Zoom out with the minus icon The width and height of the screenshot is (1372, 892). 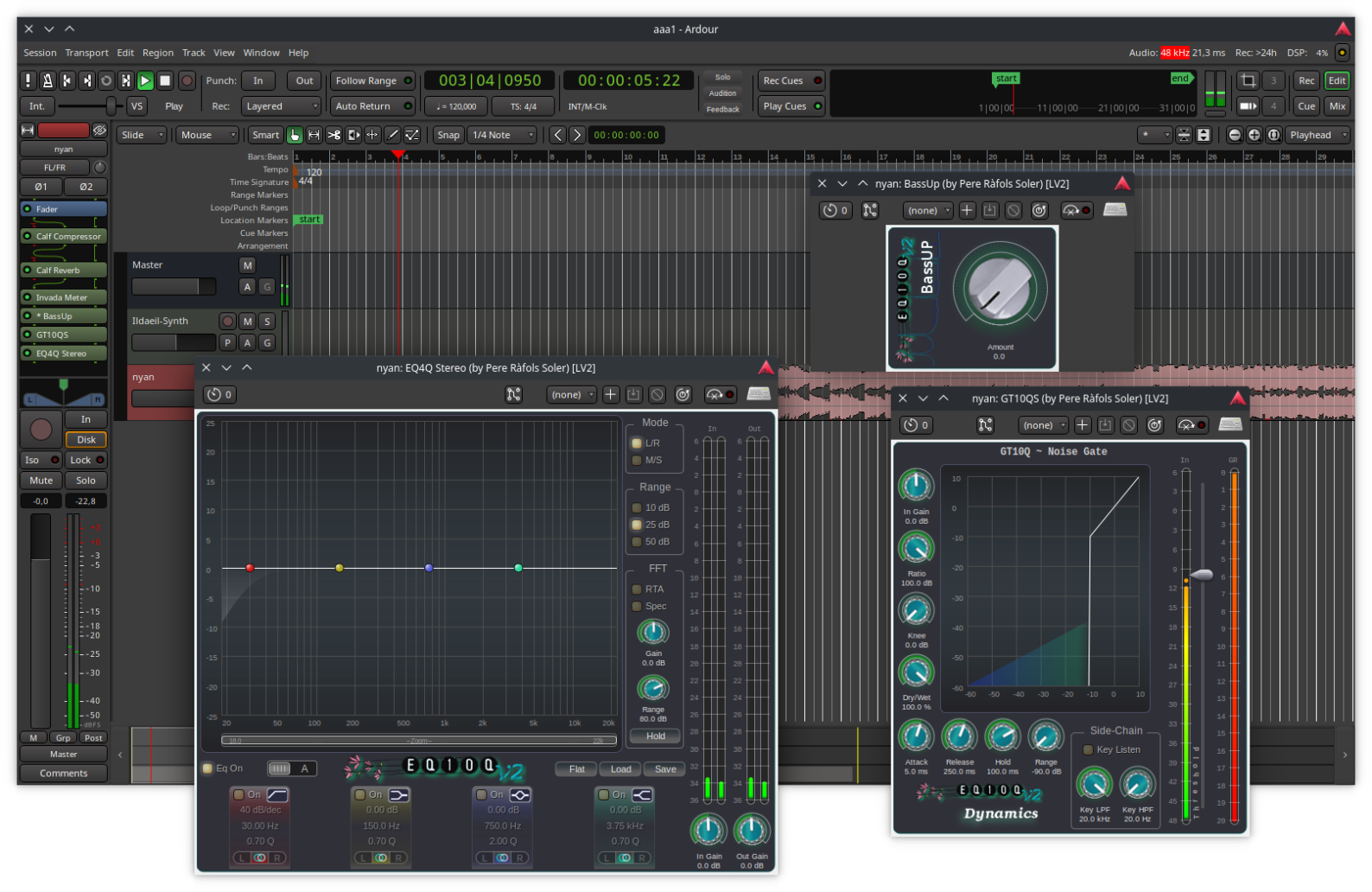point(1235,135)
